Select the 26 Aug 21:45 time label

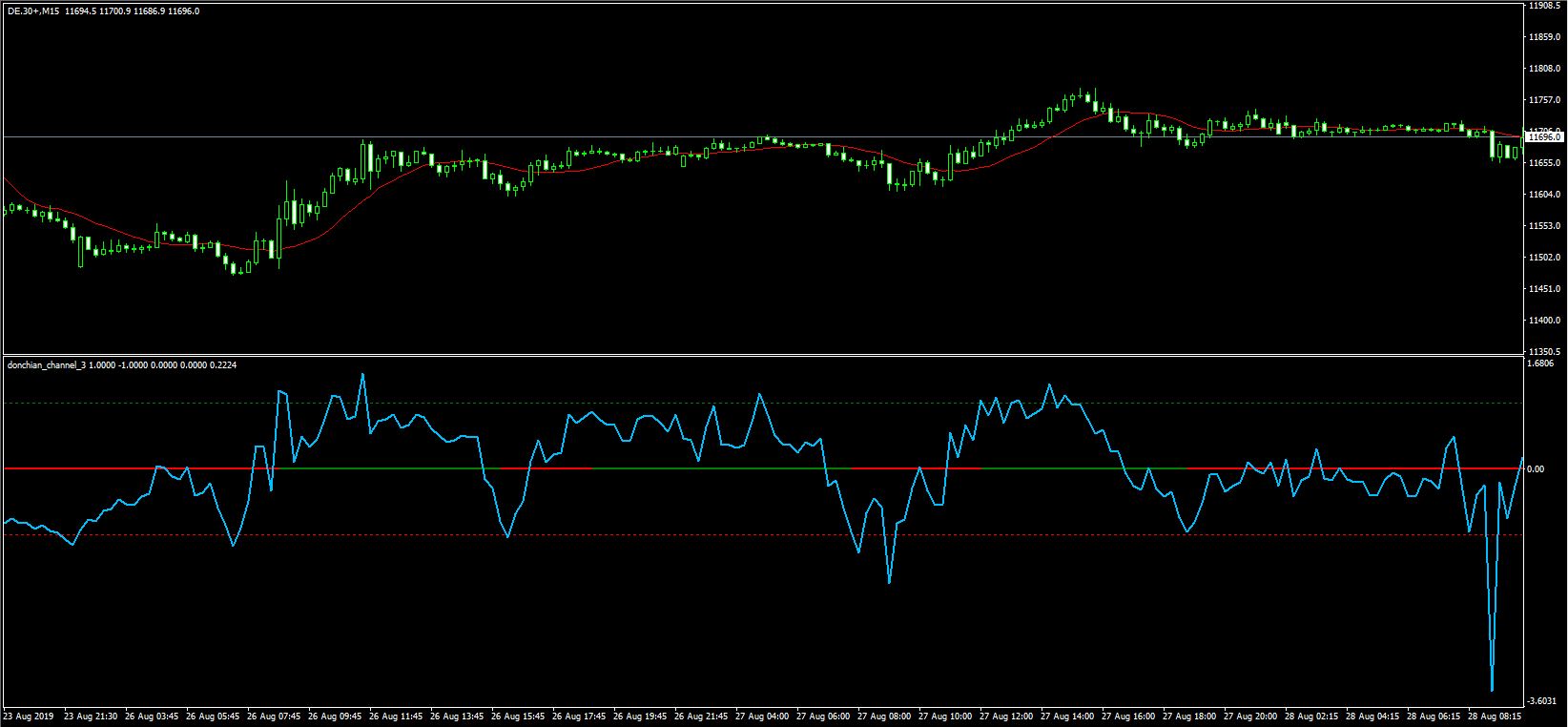[701, 715]
